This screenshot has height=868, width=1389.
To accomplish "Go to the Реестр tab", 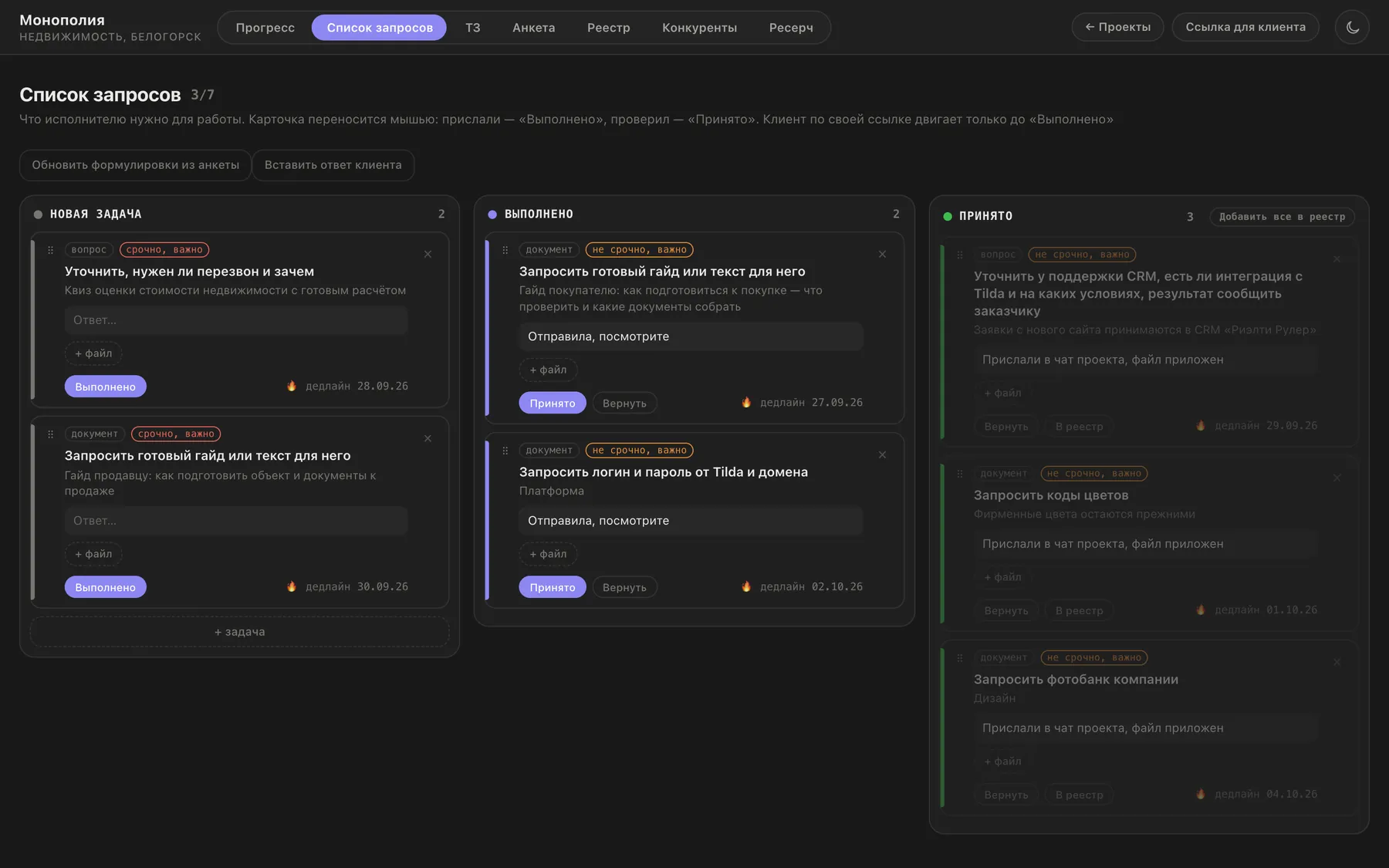I will click(x=609, y=28).
